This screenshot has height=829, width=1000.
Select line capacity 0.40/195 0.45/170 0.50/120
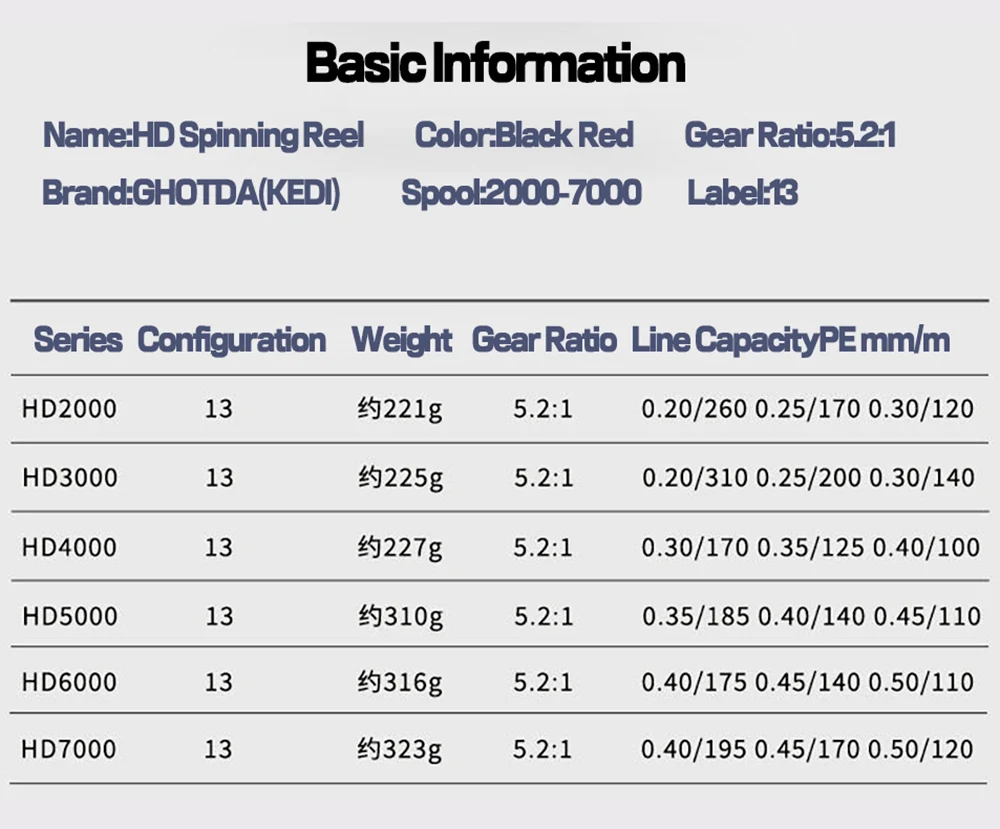tap(807, 749)
